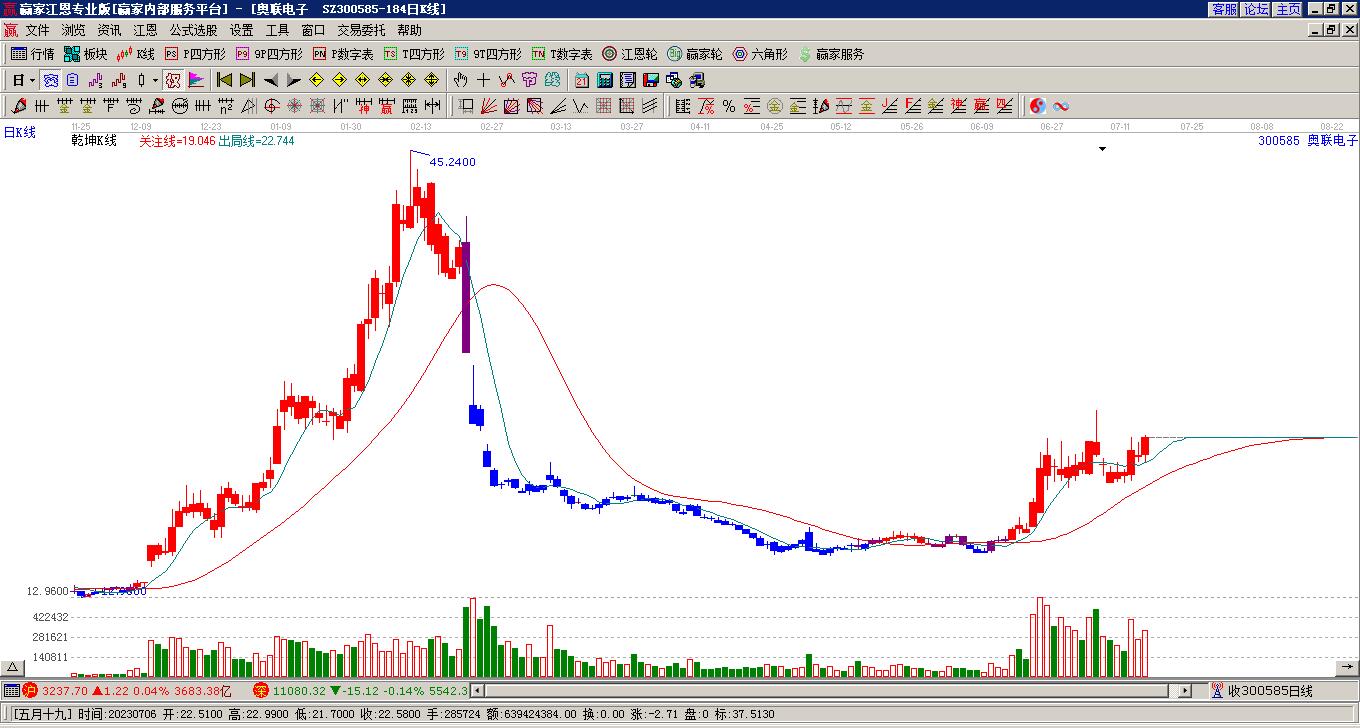Open the 文件 menu
The width and height of the screenshot is (1360, 728).
coord(37,30)
